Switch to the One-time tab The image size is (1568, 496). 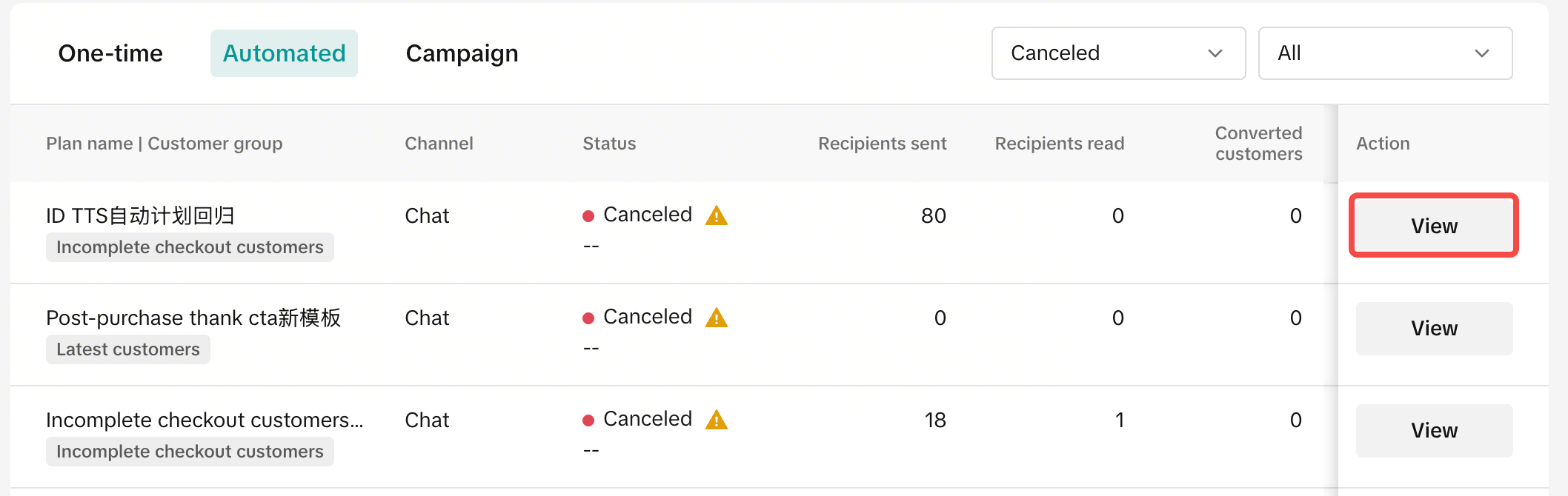pos(110,53)
